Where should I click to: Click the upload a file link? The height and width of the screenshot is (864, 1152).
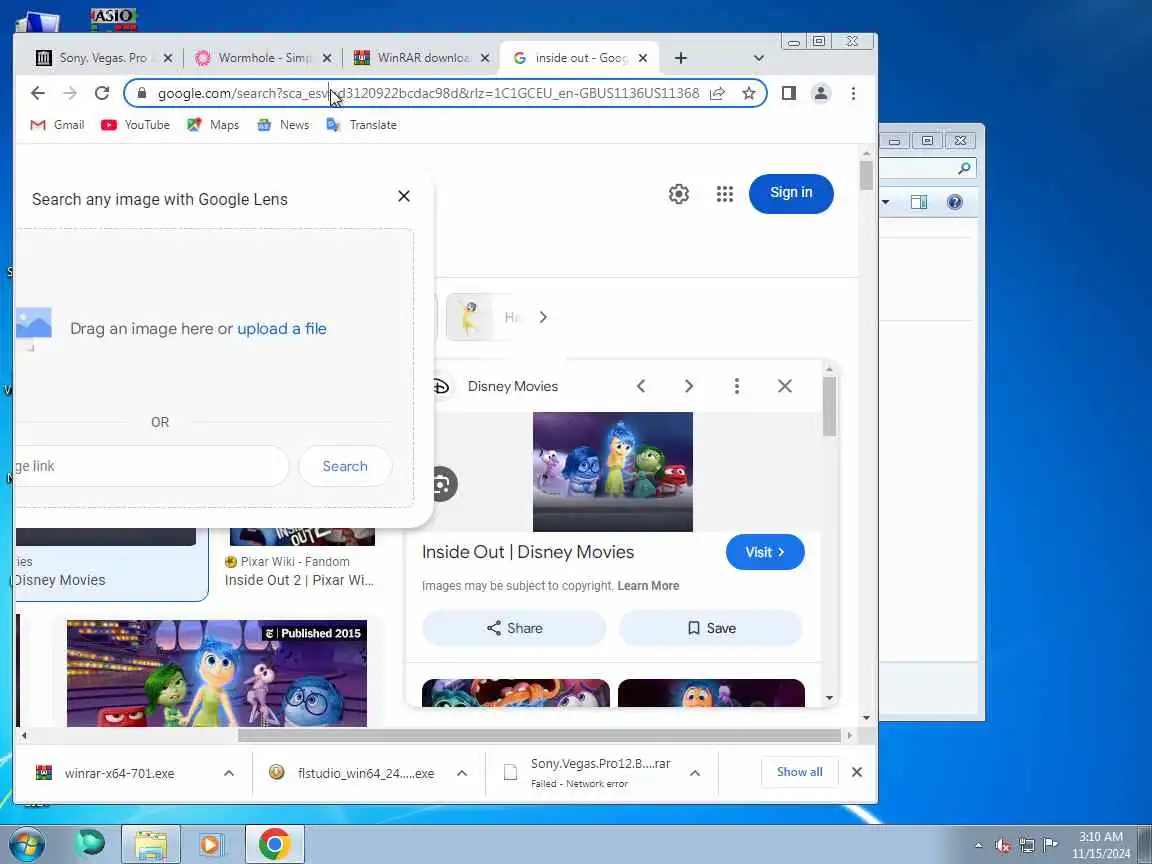(x=281, y=328)
